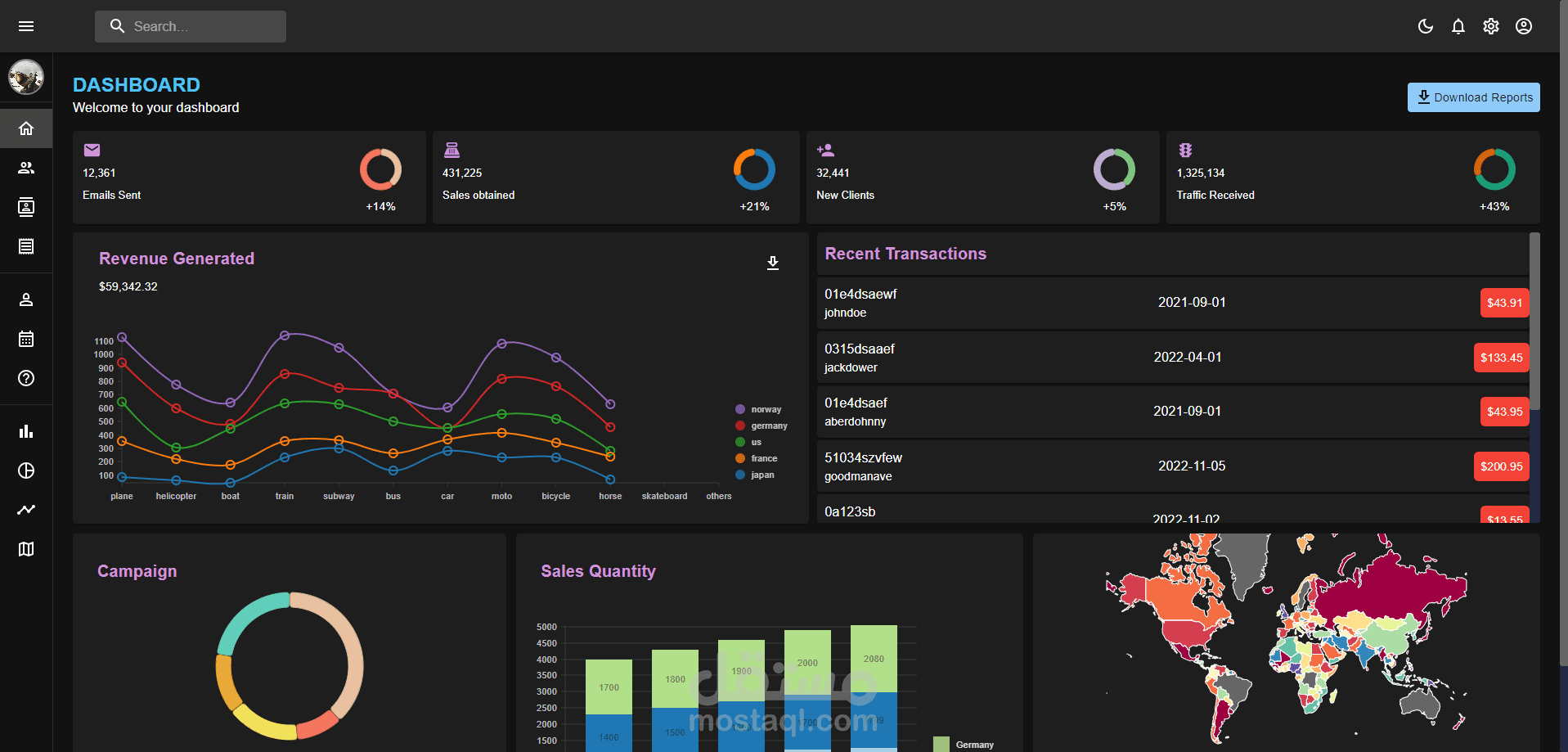Screen dimensions: 1568x752
Task: Click the New Clients progress ring
Action: 1114,169
